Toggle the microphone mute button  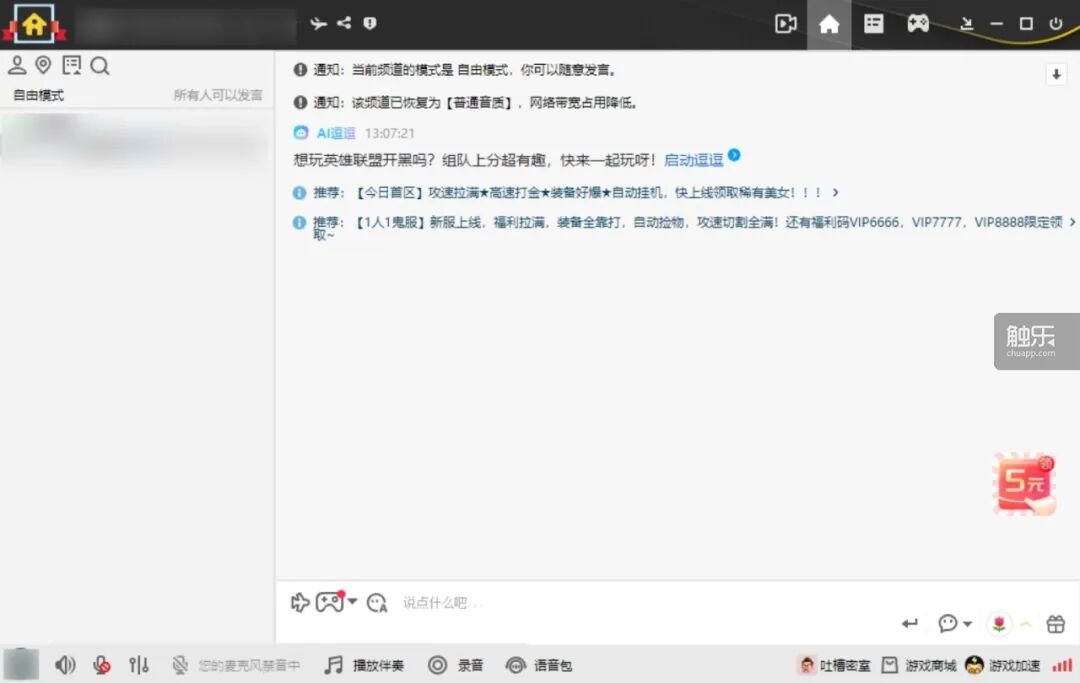101,665
